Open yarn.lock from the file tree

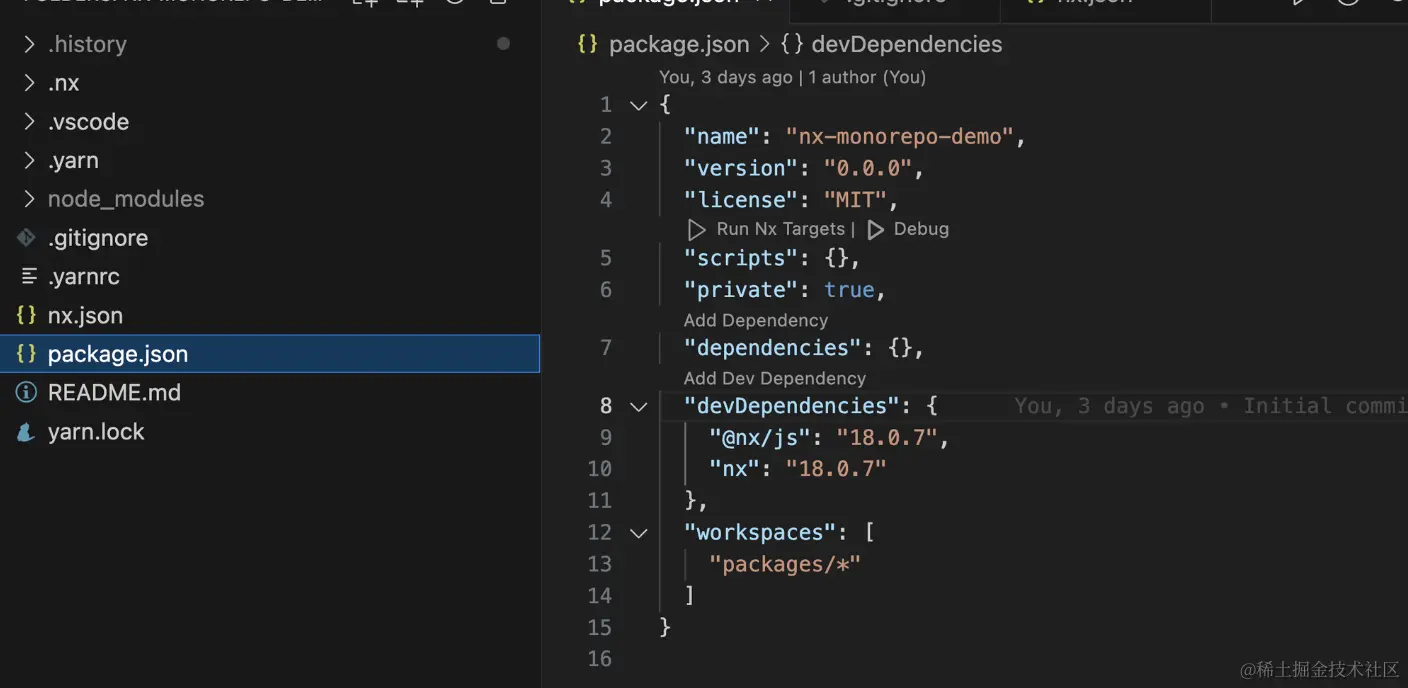pos(270,432)
